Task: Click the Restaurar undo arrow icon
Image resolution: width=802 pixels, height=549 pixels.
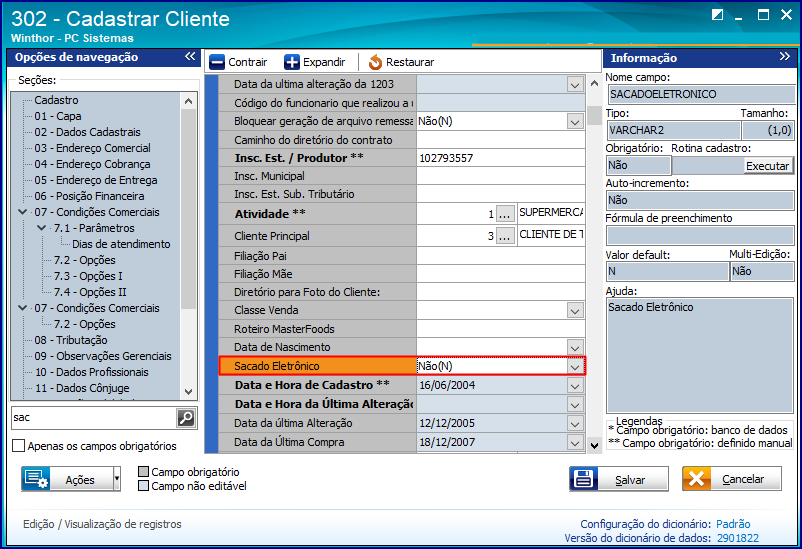Action: (x=375, y=62)
